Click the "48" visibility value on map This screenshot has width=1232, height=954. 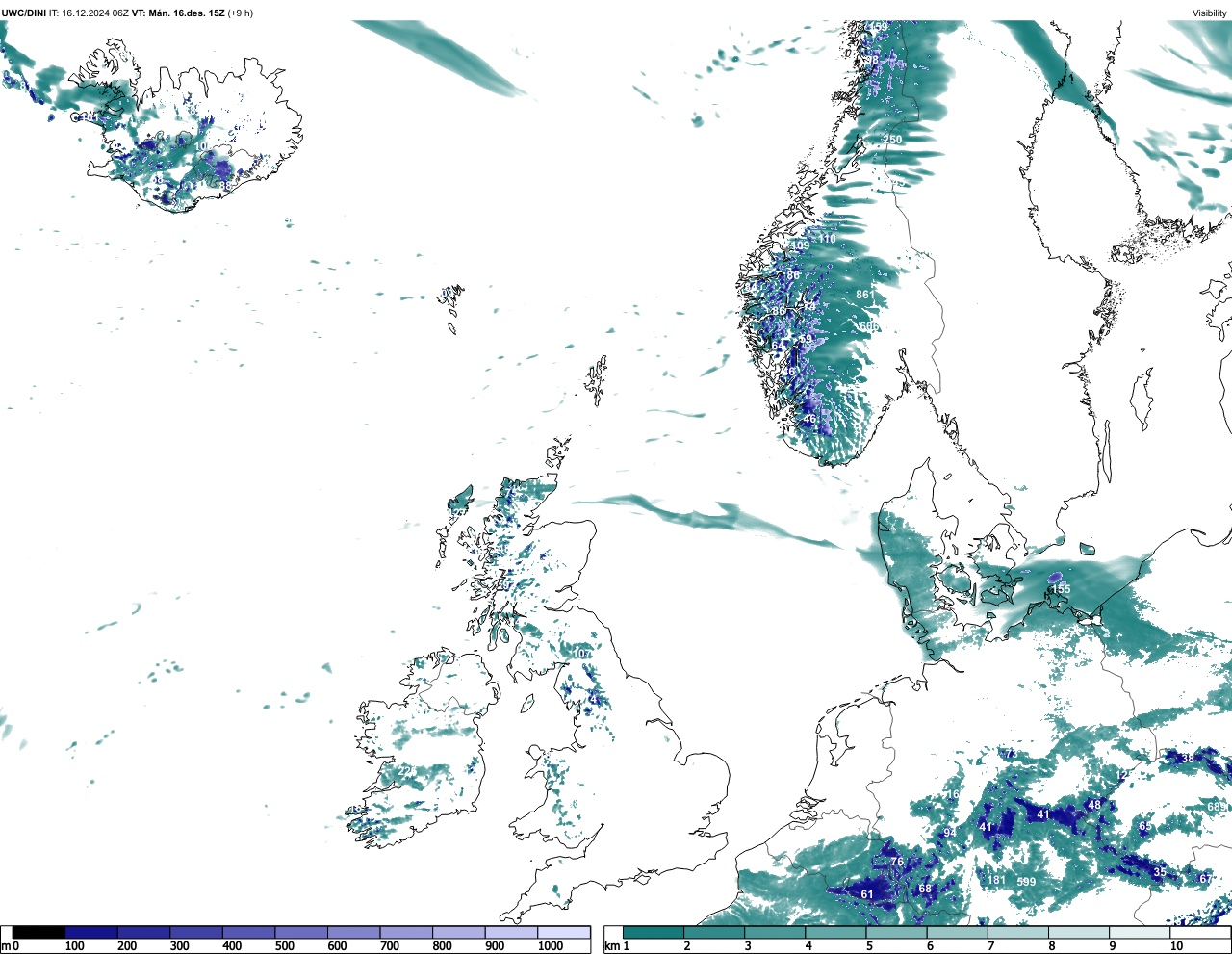click(1093, 805)
